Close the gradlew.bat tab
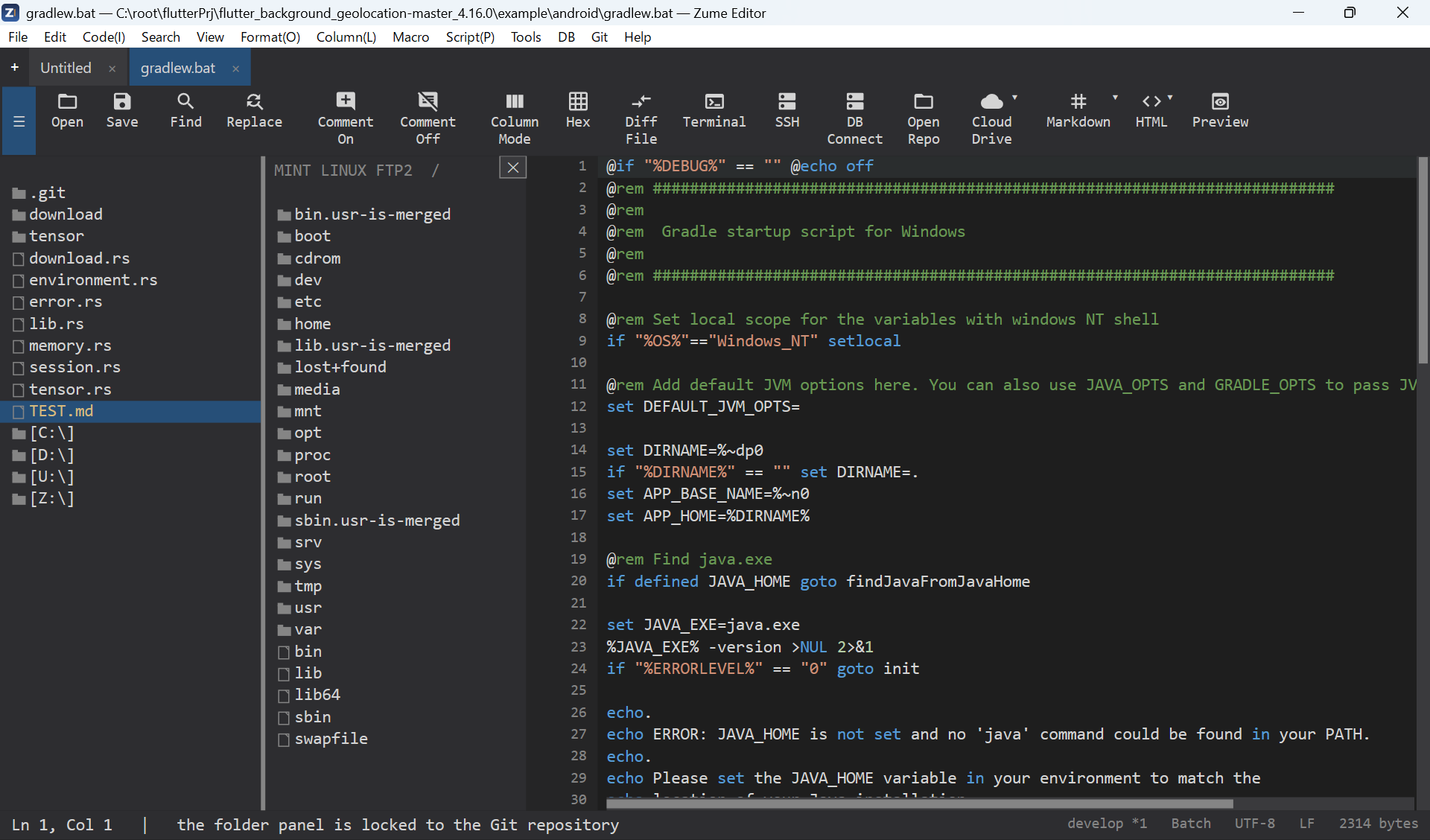 point(236,69)
